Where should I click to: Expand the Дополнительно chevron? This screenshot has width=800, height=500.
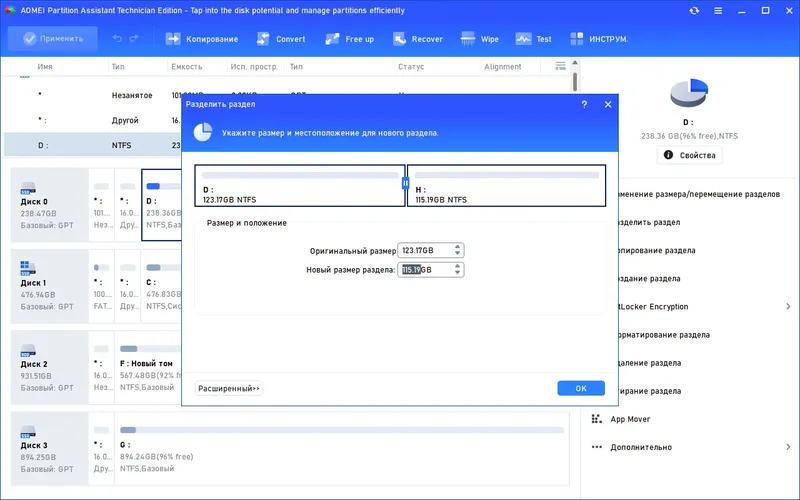(x=788, y=447)
